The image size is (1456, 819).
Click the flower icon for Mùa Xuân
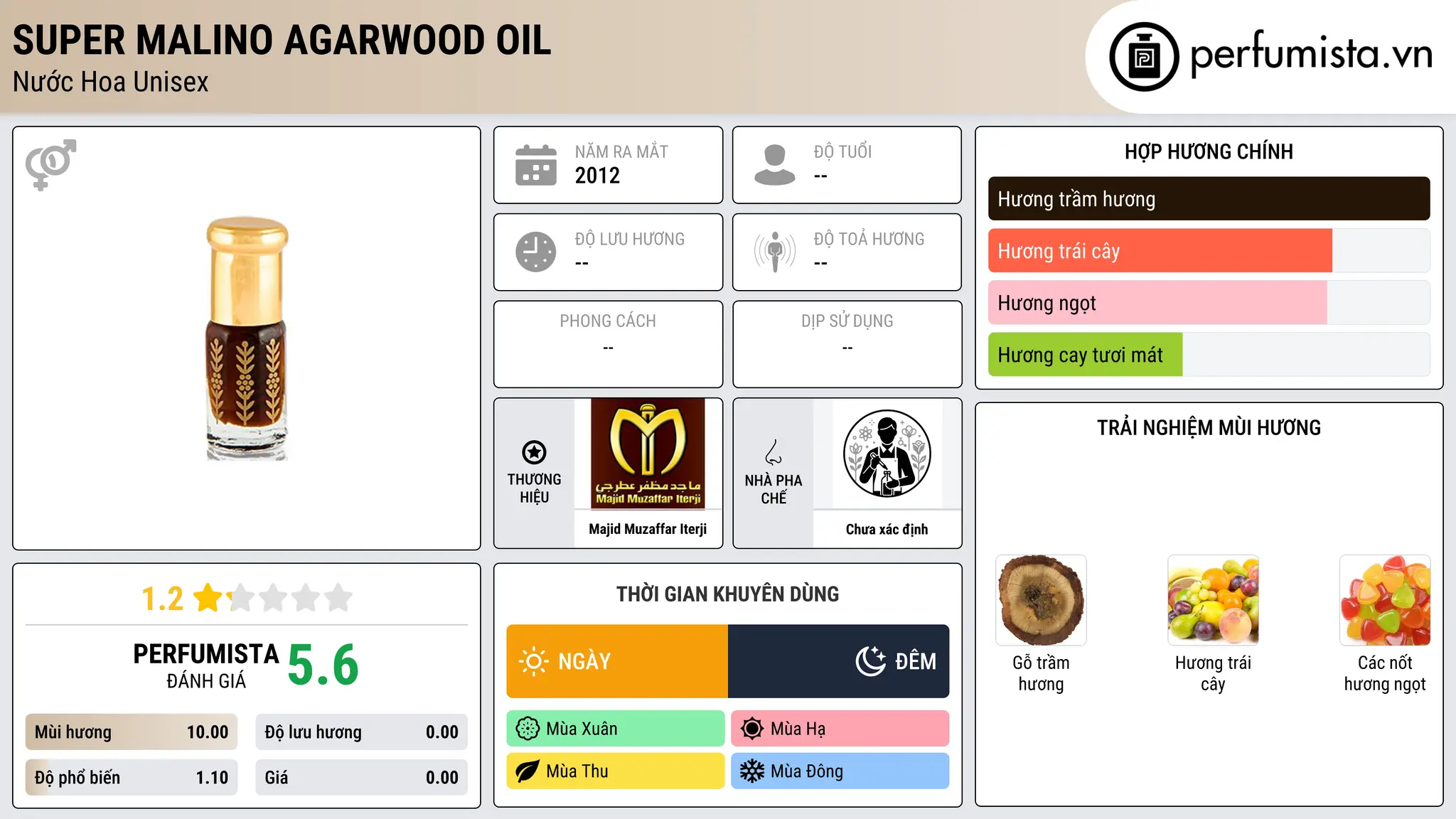click(x=527, y=729)
